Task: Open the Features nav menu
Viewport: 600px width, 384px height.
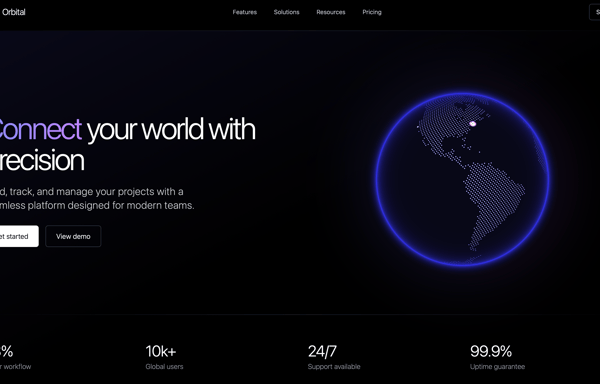Action: (x=245, y=12)
